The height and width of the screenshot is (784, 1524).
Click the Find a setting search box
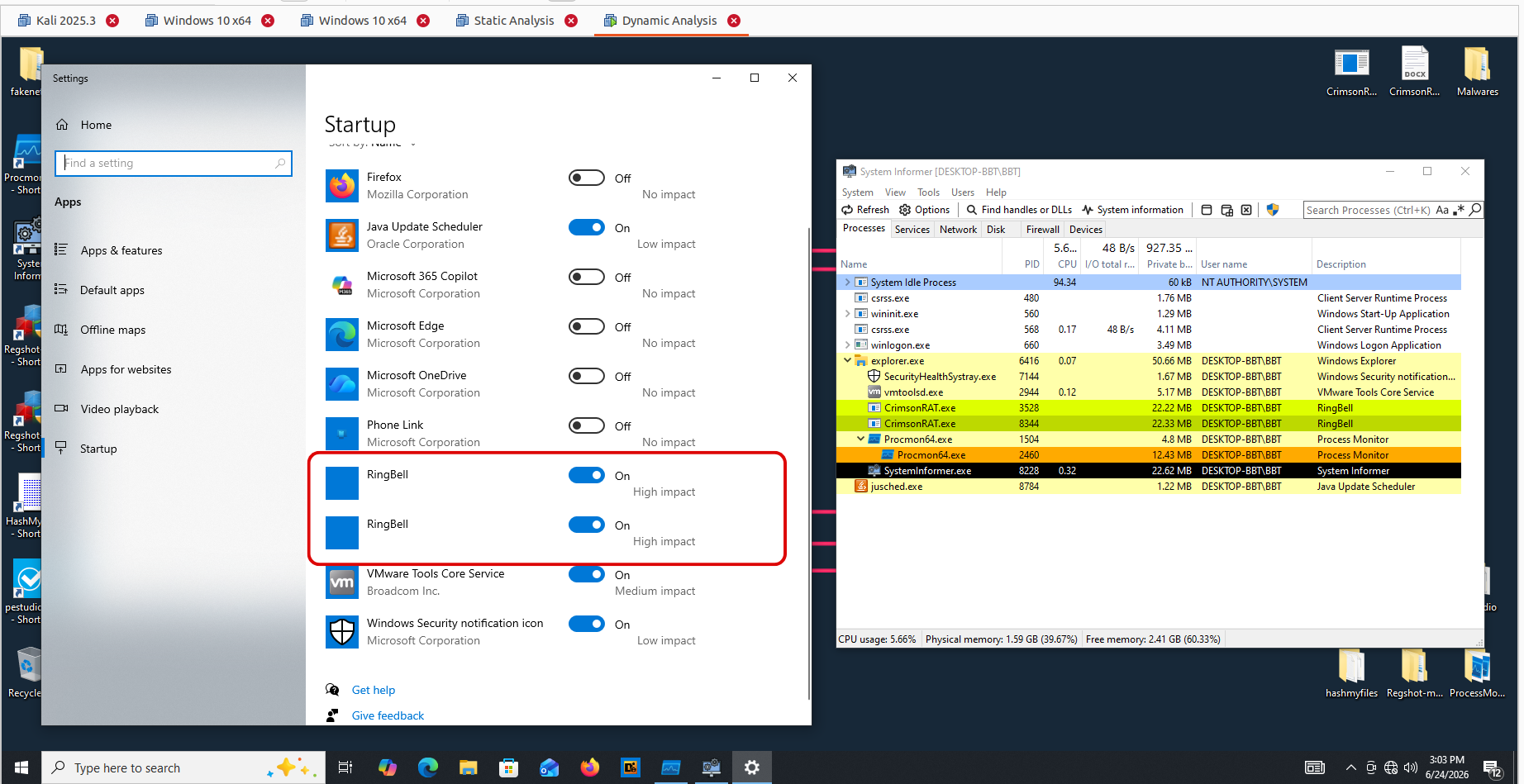174,163
